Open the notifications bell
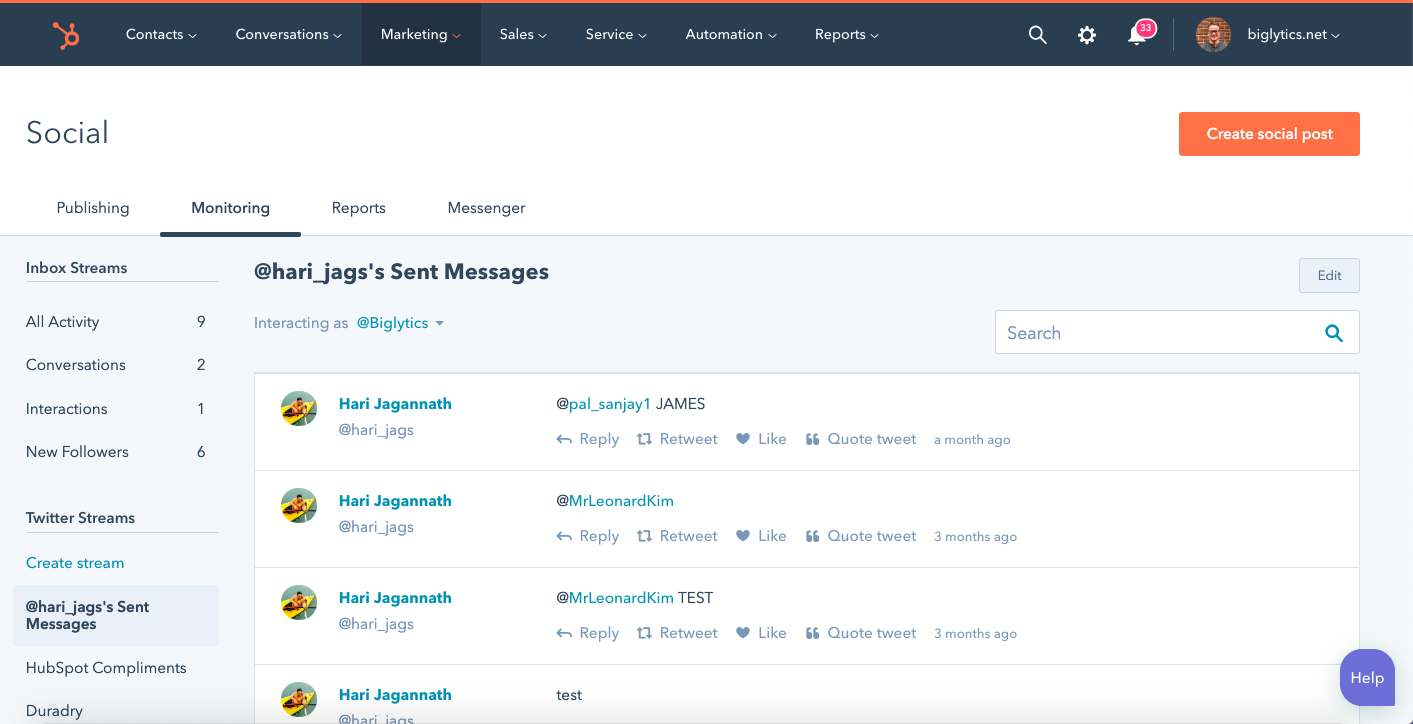Screen dimensions: 1413x724 1137,35
